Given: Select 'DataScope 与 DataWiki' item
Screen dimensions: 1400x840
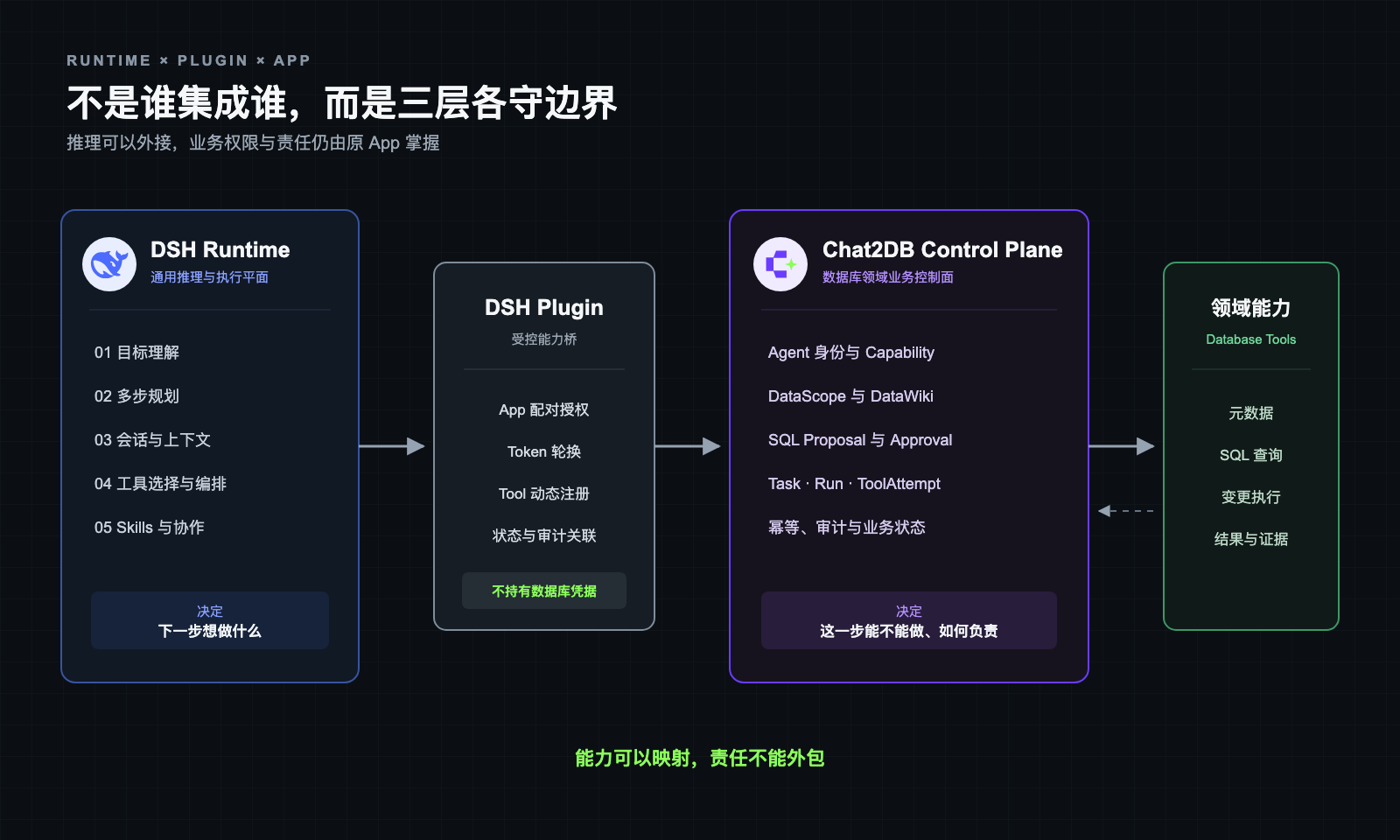Looking at the screenshot, I should pyautogui.click(x=850, y=396).
